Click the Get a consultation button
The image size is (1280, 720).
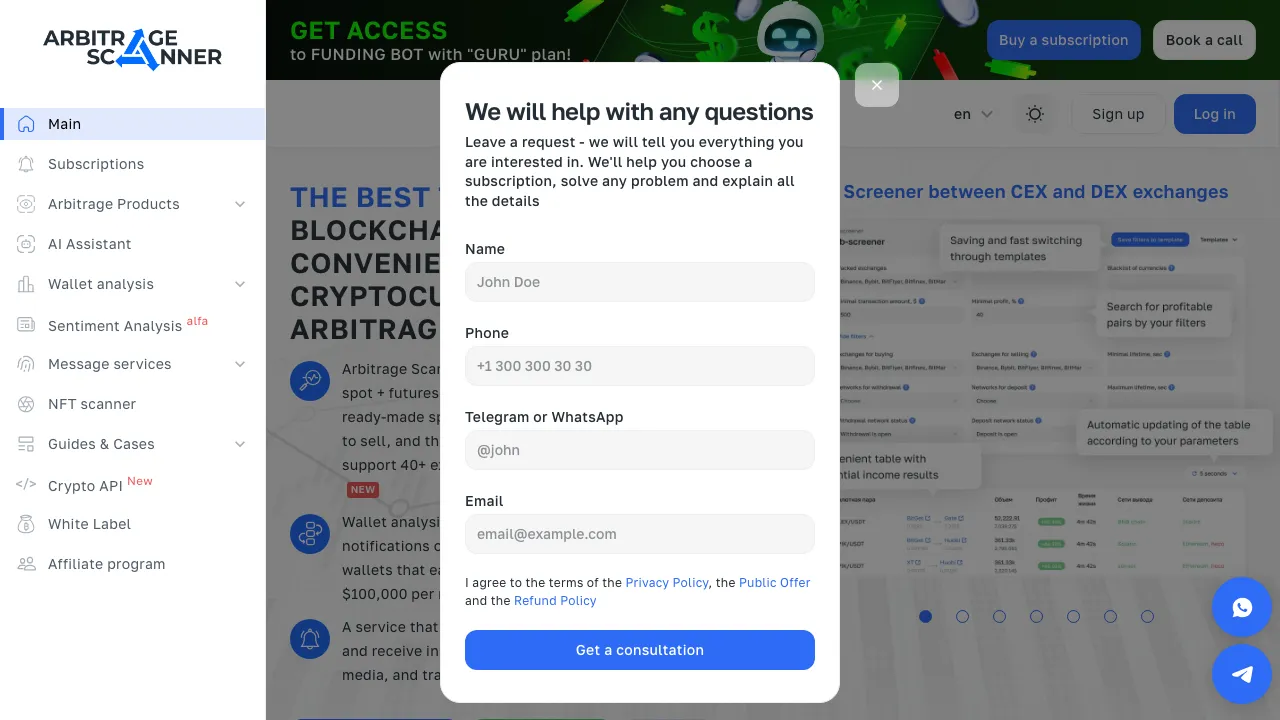click(639, 650)
